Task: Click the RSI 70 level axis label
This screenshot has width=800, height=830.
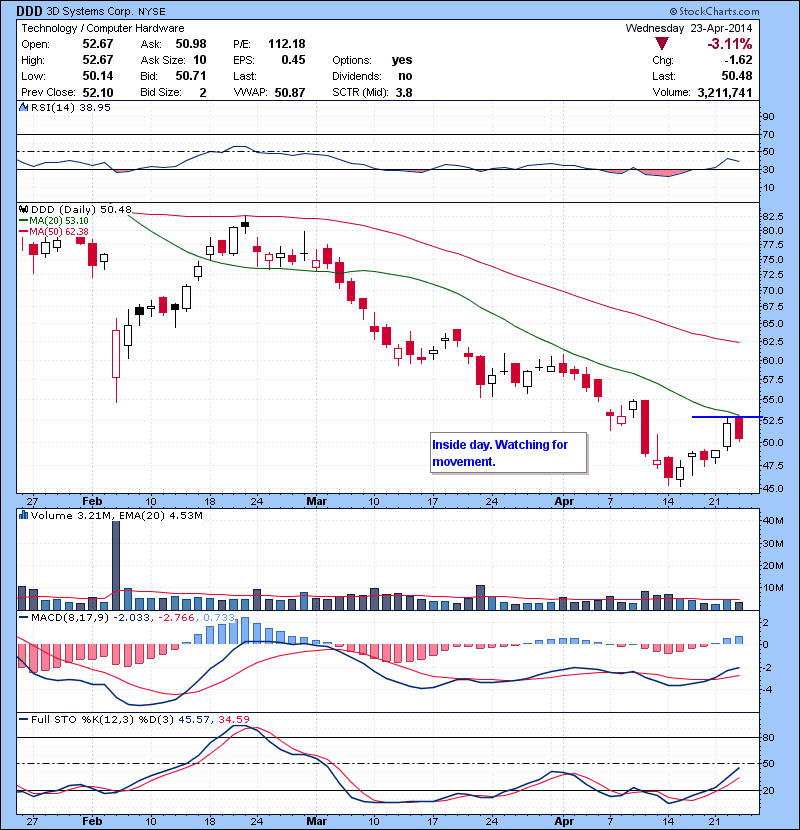Action: point(768,135)
